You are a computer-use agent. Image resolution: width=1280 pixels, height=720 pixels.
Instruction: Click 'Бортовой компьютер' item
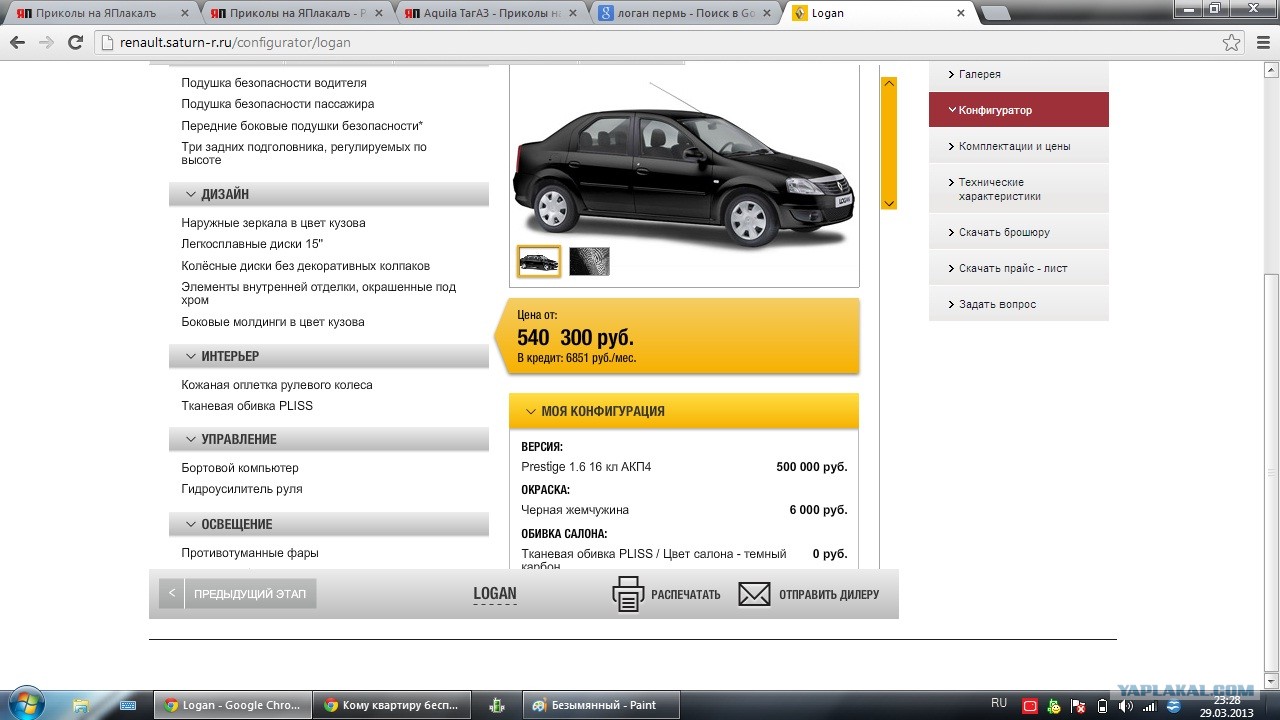(240, 468)
